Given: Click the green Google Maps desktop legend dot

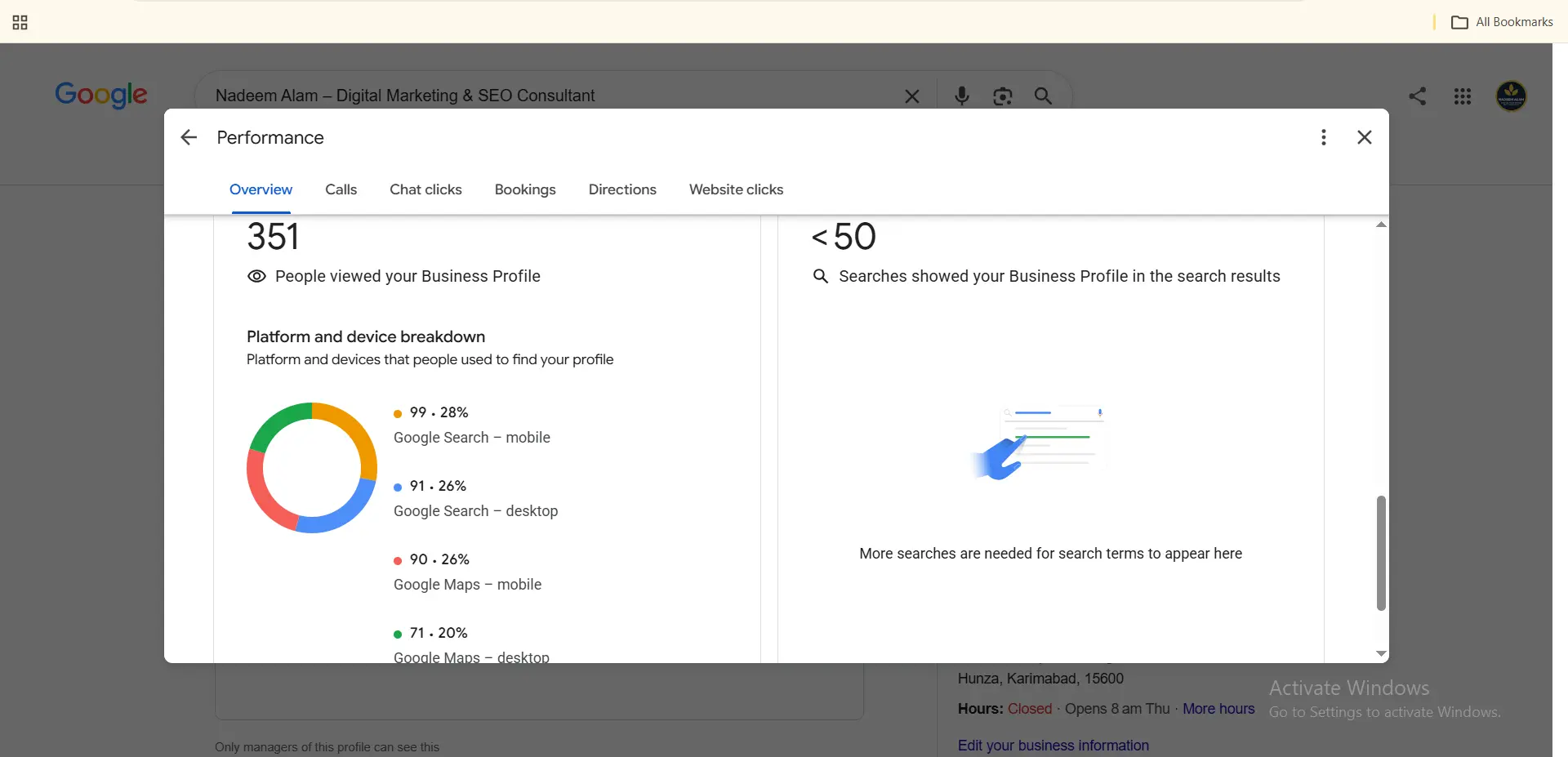Looking at the screenshot, I should (398, 634).
